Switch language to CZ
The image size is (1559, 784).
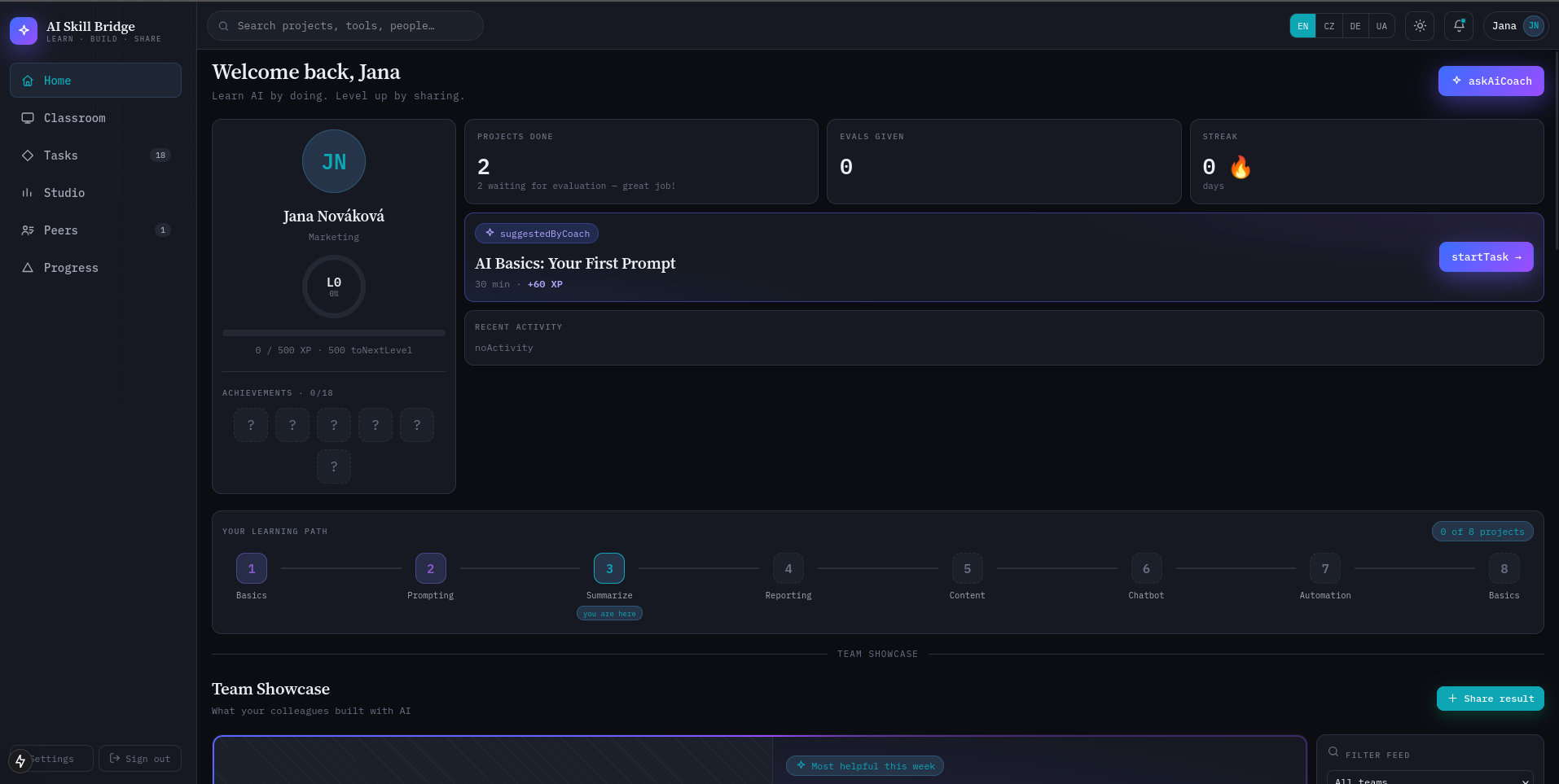point(1328,26)
